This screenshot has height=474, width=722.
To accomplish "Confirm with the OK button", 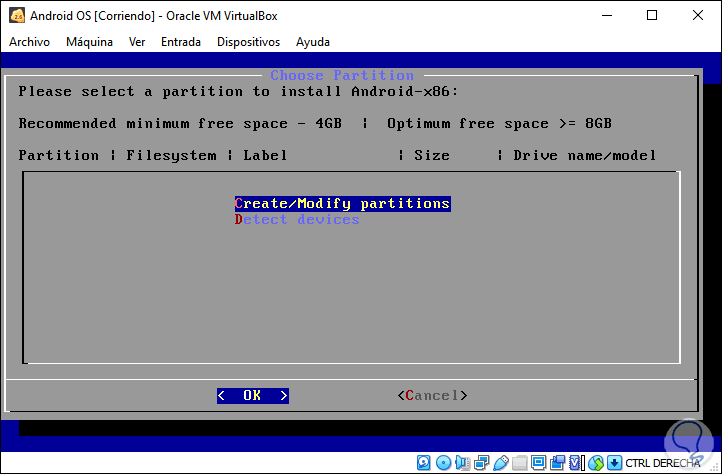I will [253, 395].
